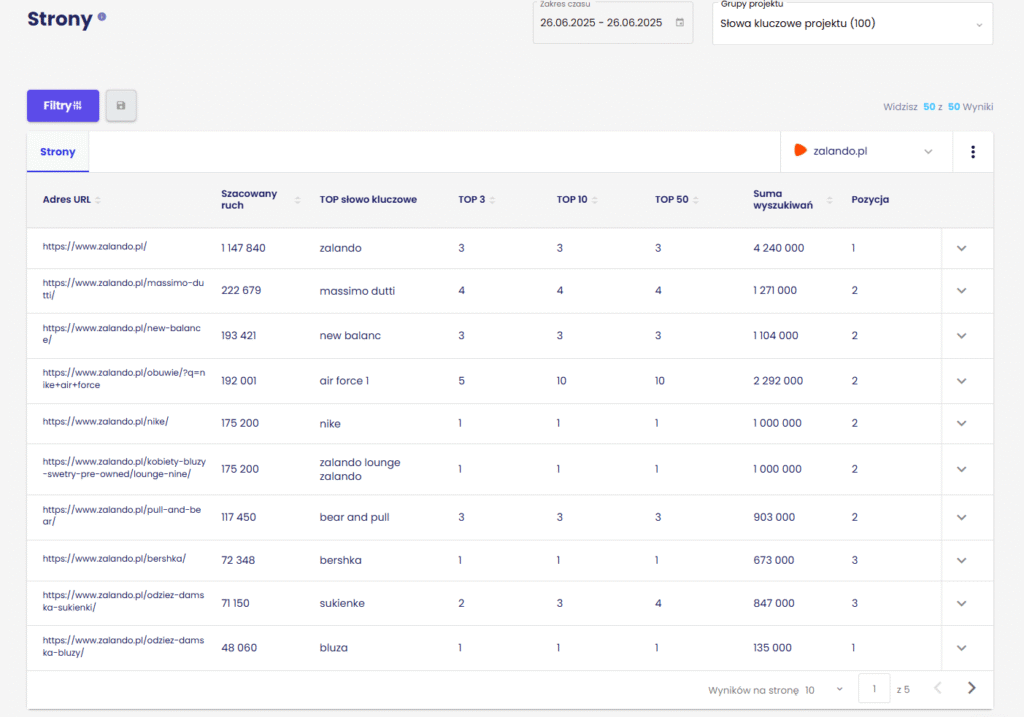The image size is (1024, 717).
Task: Click the orange zalando.pl logo icon
Action: pyautogui.click(x=800, y=150)
